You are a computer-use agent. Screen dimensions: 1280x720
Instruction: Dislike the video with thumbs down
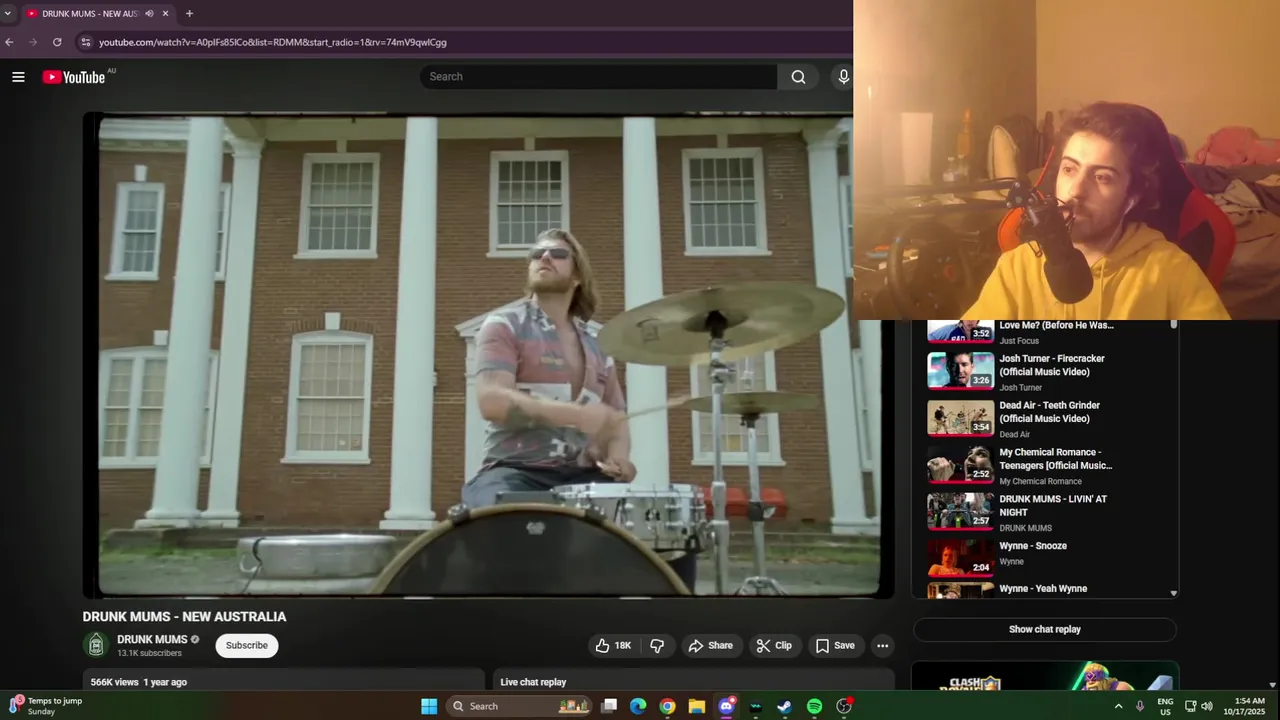[x=657, y=646]
